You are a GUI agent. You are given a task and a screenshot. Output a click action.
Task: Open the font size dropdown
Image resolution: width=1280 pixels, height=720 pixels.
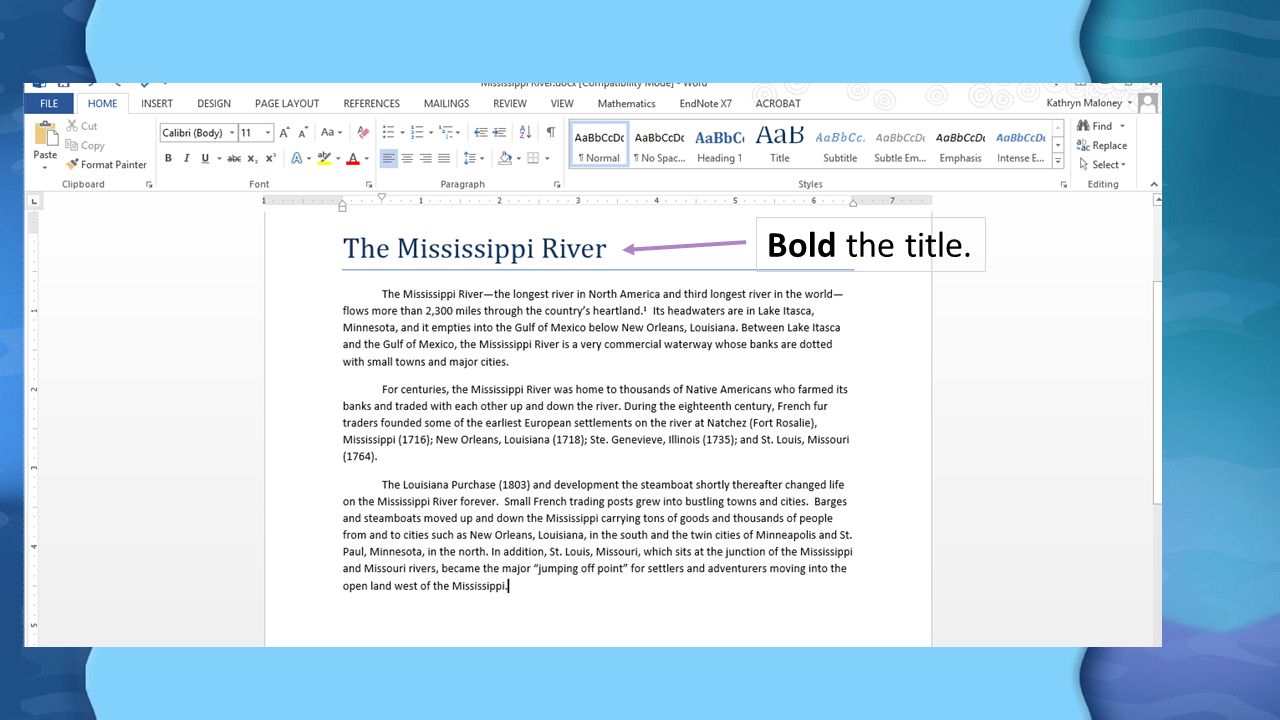click(x=268, y=133)
